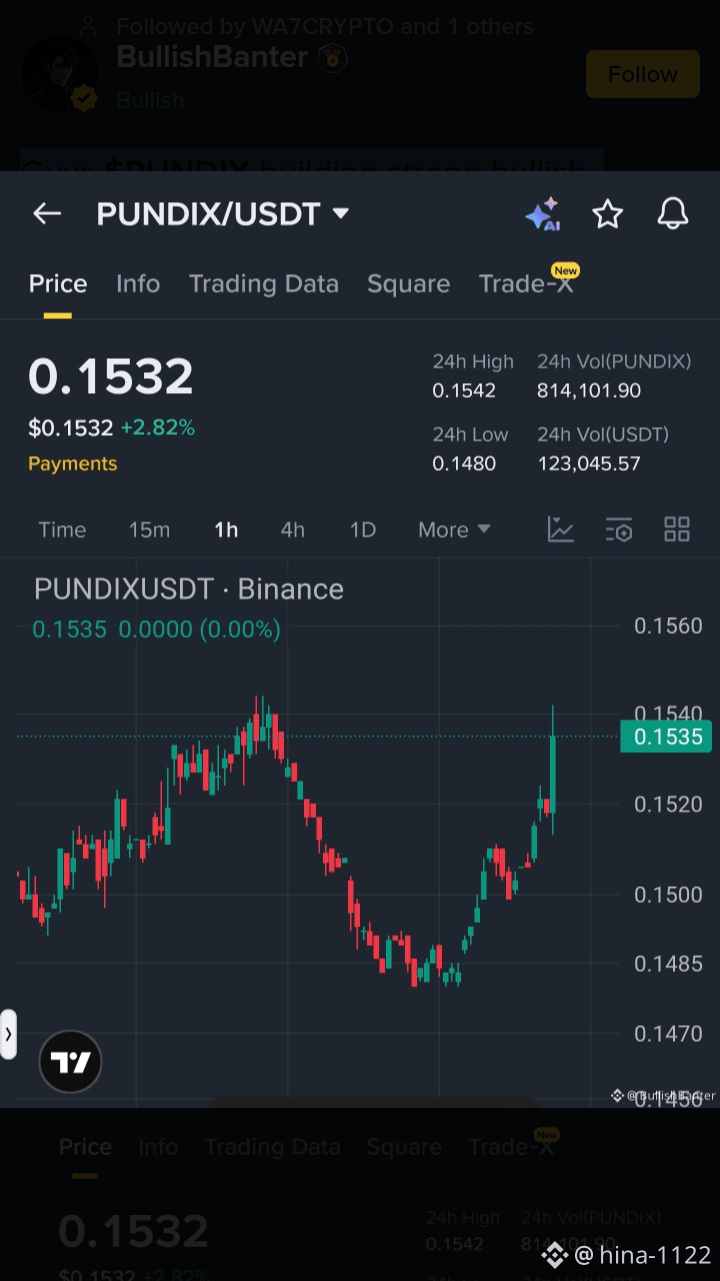Click the 0.1520 price axis label
This screenshot has height=1281, width=720.
[668, 804]
